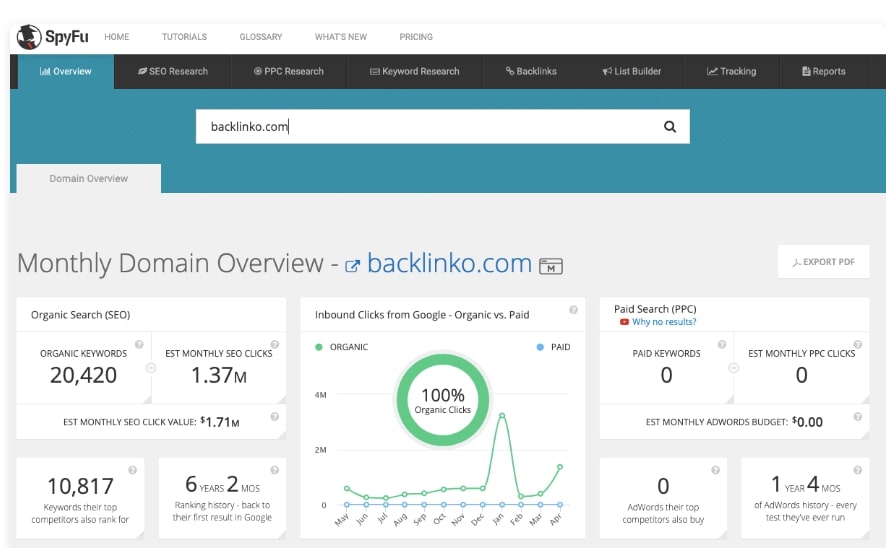Screen dimensions: 886x548
Task: Select Domain Overview sub-tab
Action: (x=89, y=179)
